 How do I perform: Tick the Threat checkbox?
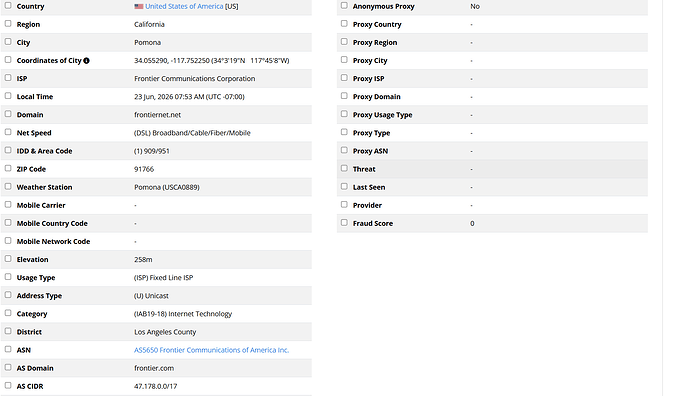coord(344,169)
